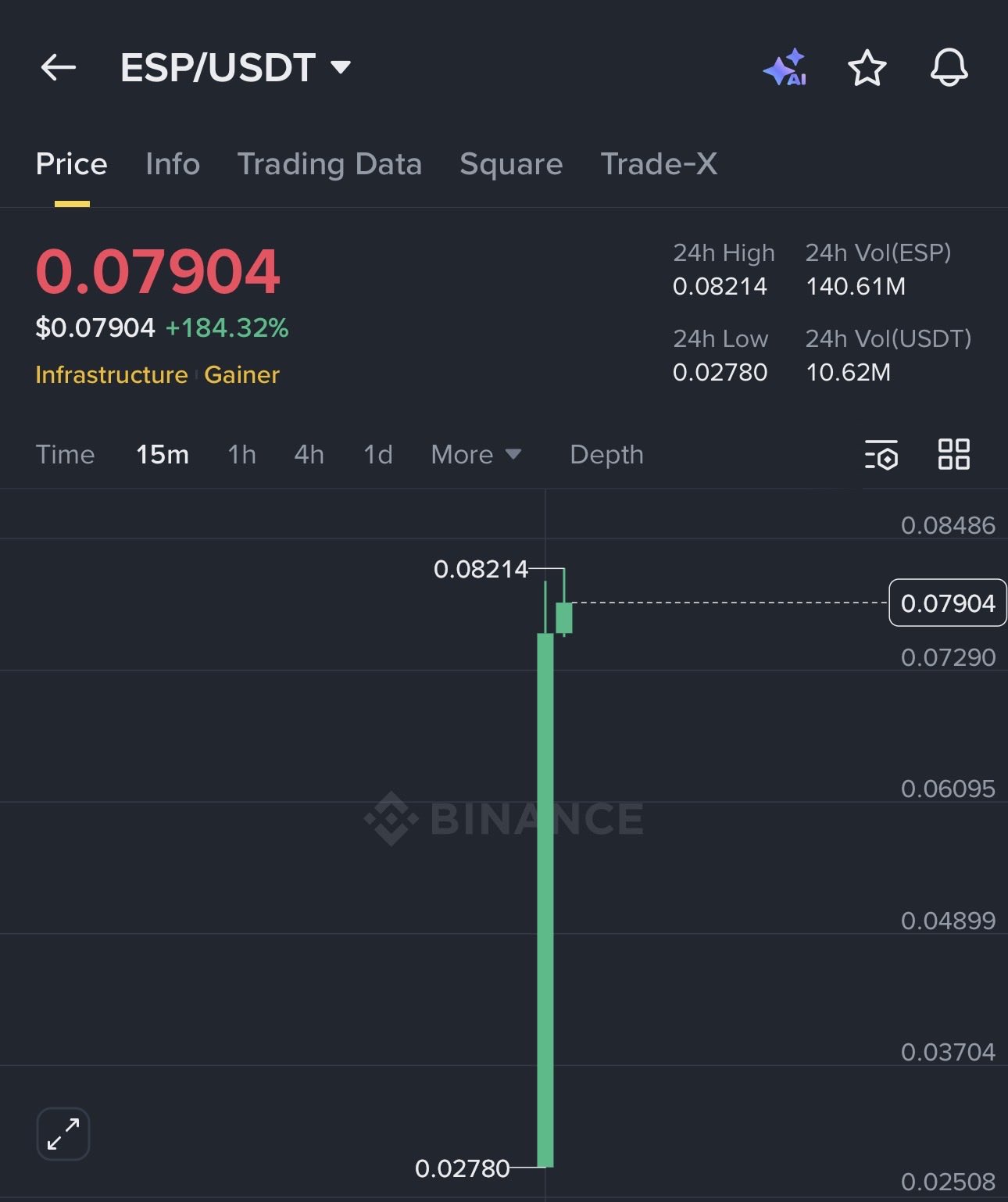Show the Depth chart view
Screen dimensions: 1008x1202
(606, 455)
